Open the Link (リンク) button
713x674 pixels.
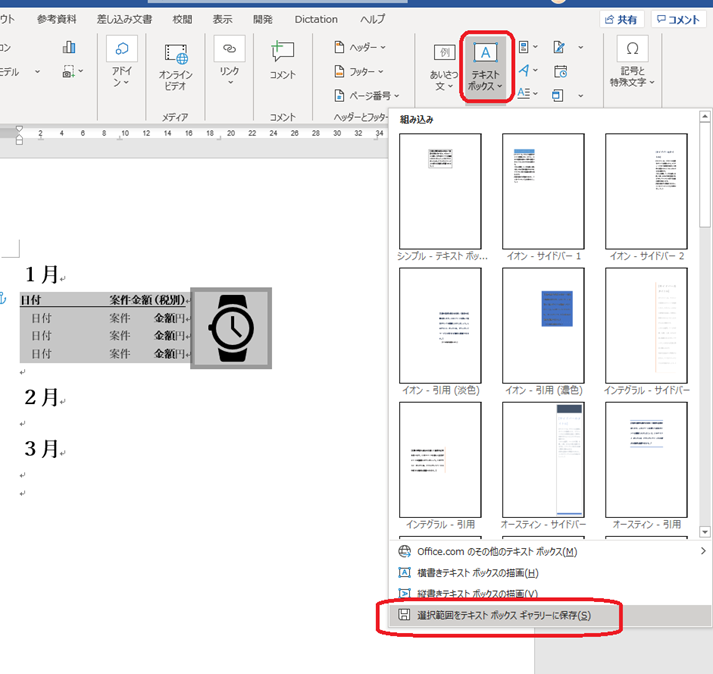pyautogui.click(x=229, y=60)
